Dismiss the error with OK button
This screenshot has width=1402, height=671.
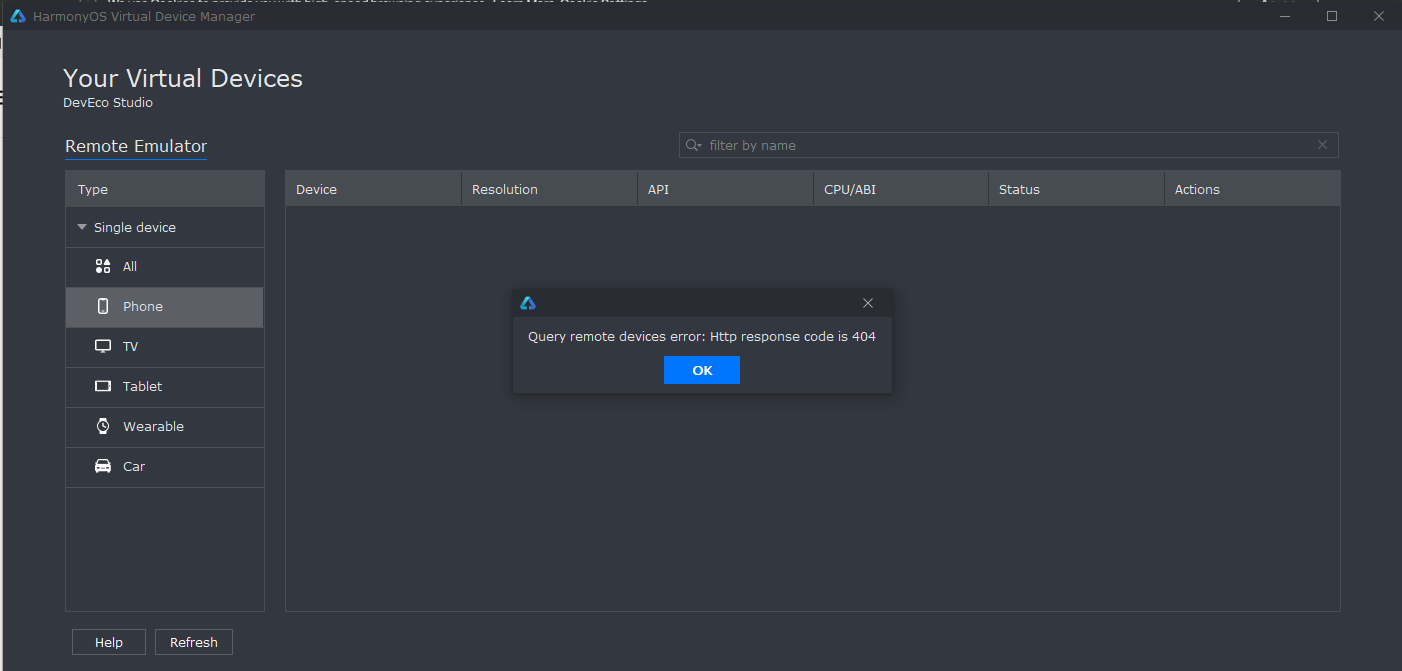702,370
